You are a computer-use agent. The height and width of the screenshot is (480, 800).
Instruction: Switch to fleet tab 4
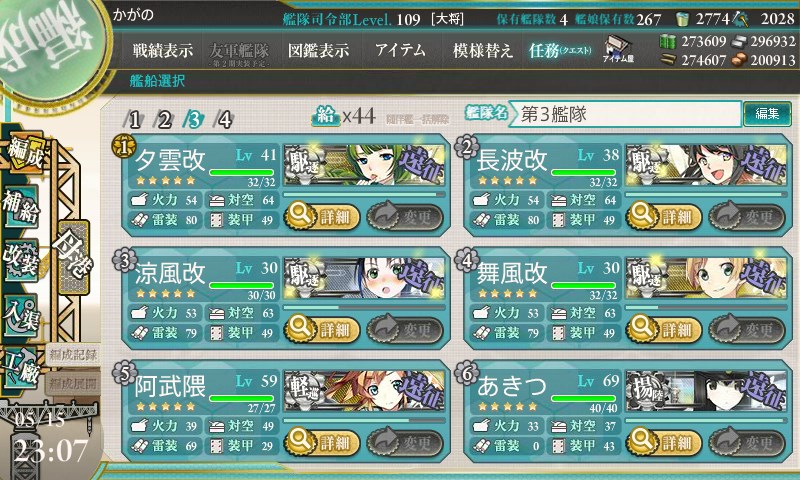coord(223,120)
